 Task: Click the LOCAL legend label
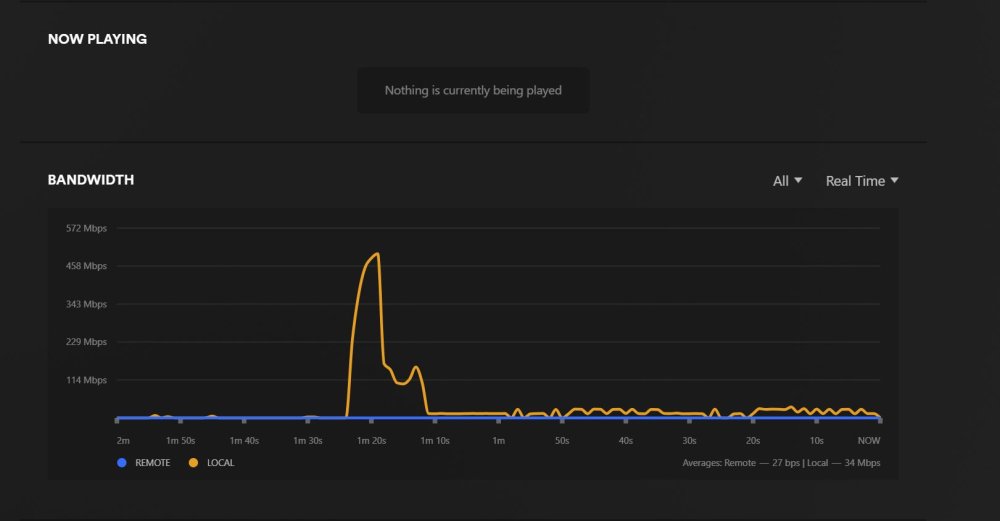tap(220, 463)
